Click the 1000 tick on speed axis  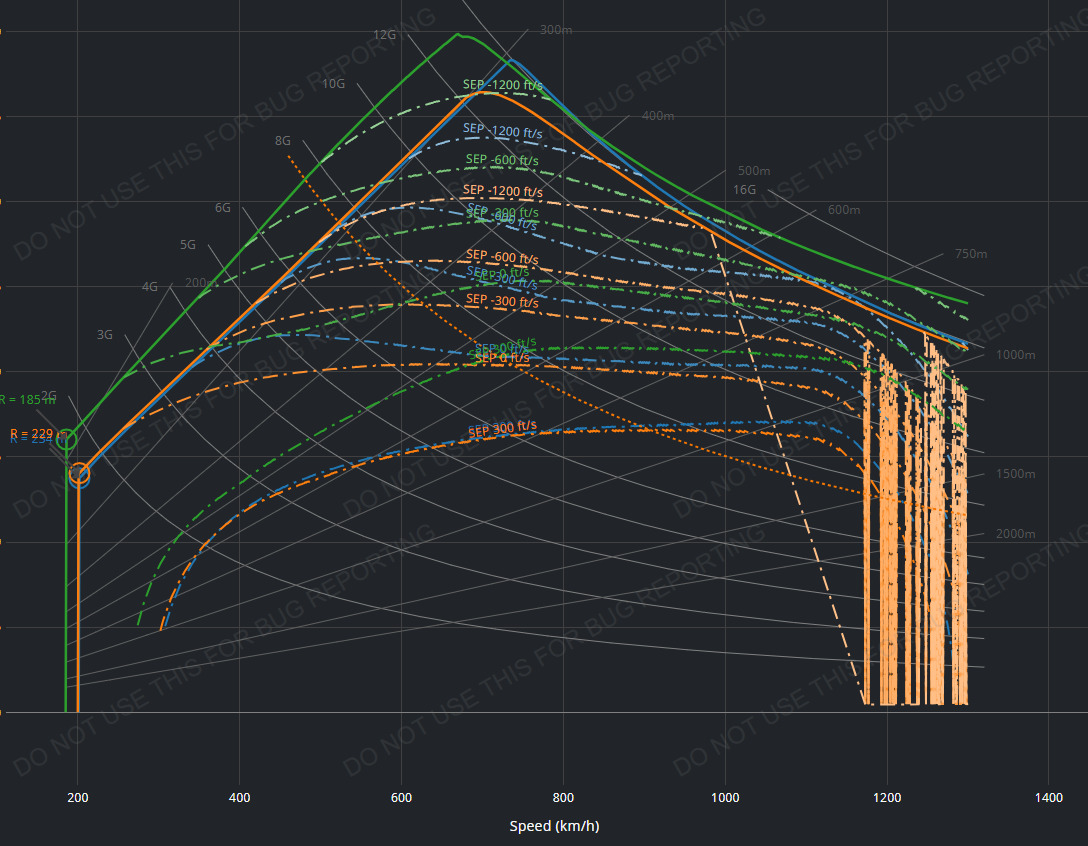point(725,797)
